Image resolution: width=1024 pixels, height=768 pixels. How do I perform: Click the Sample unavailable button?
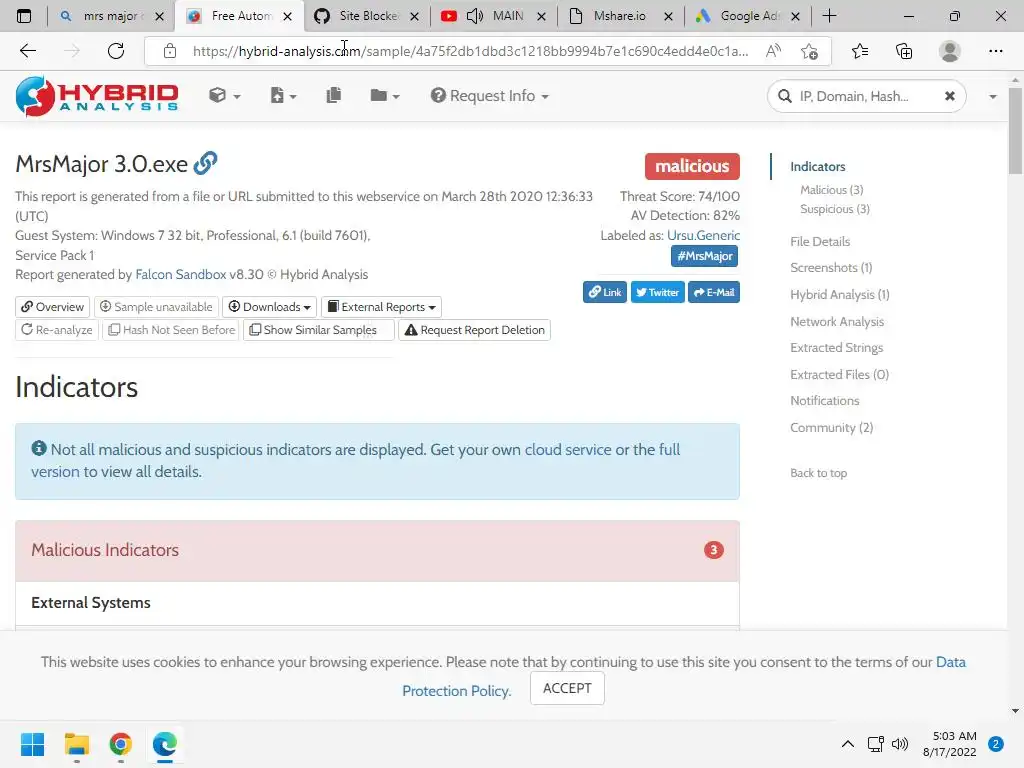click(x=157, y=307)
